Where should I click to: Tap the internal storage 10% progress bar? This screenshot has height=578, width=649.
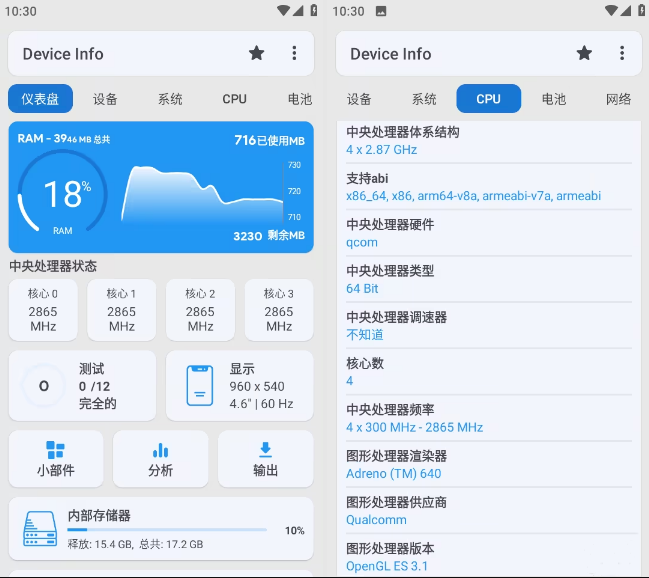pos(167,530)
